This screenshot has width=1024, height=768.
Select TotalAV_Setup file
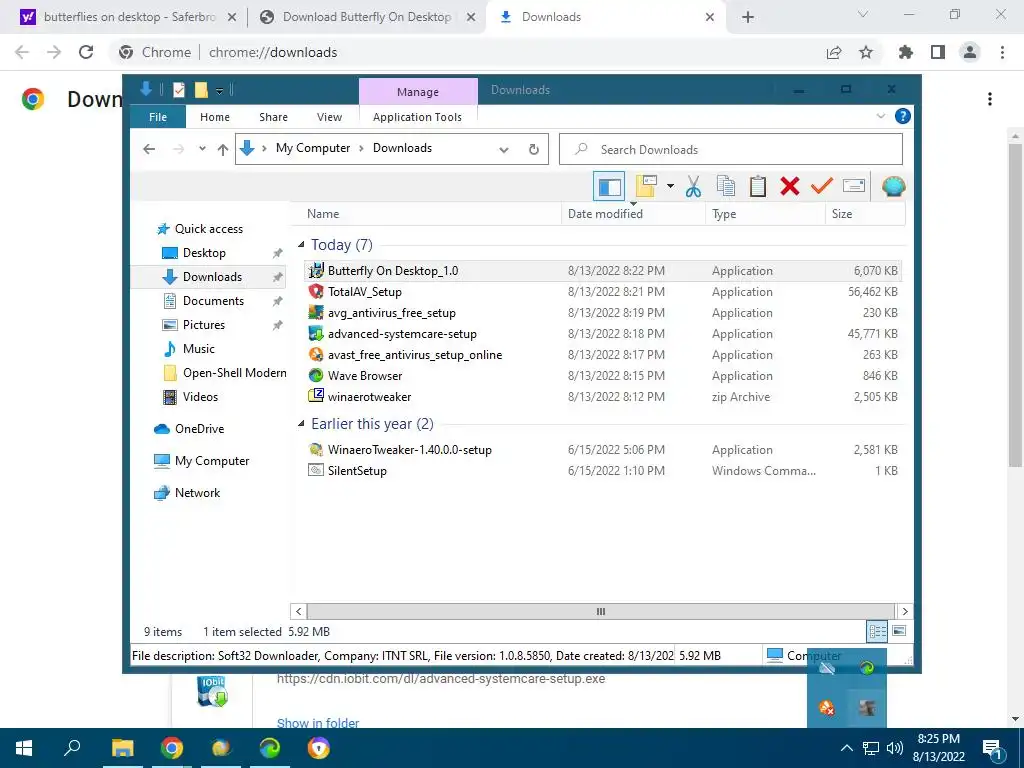(603, 292)
